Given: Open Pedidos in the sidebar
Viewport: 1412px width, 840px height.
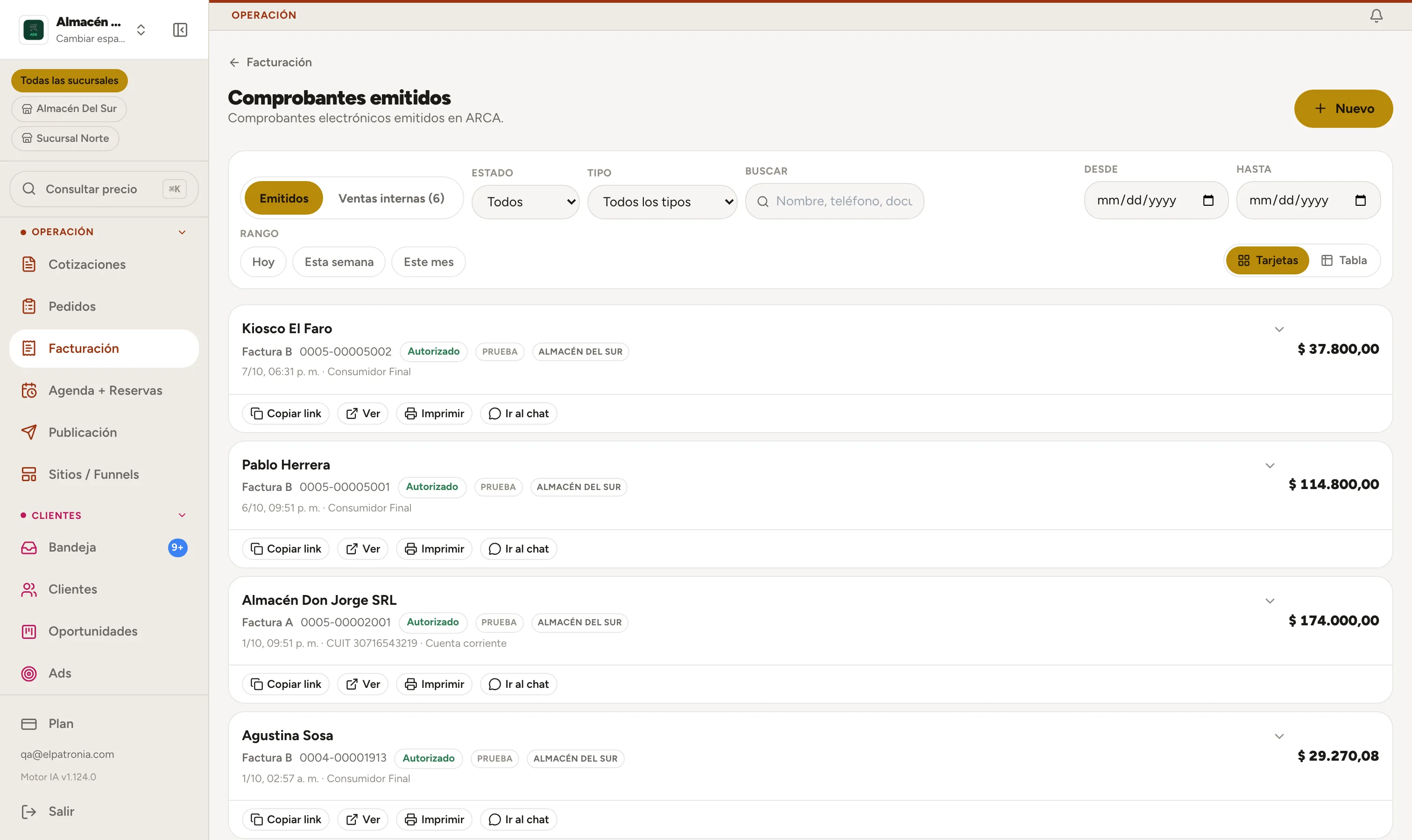Looking at the screenshot, I should tap(104, 306).
